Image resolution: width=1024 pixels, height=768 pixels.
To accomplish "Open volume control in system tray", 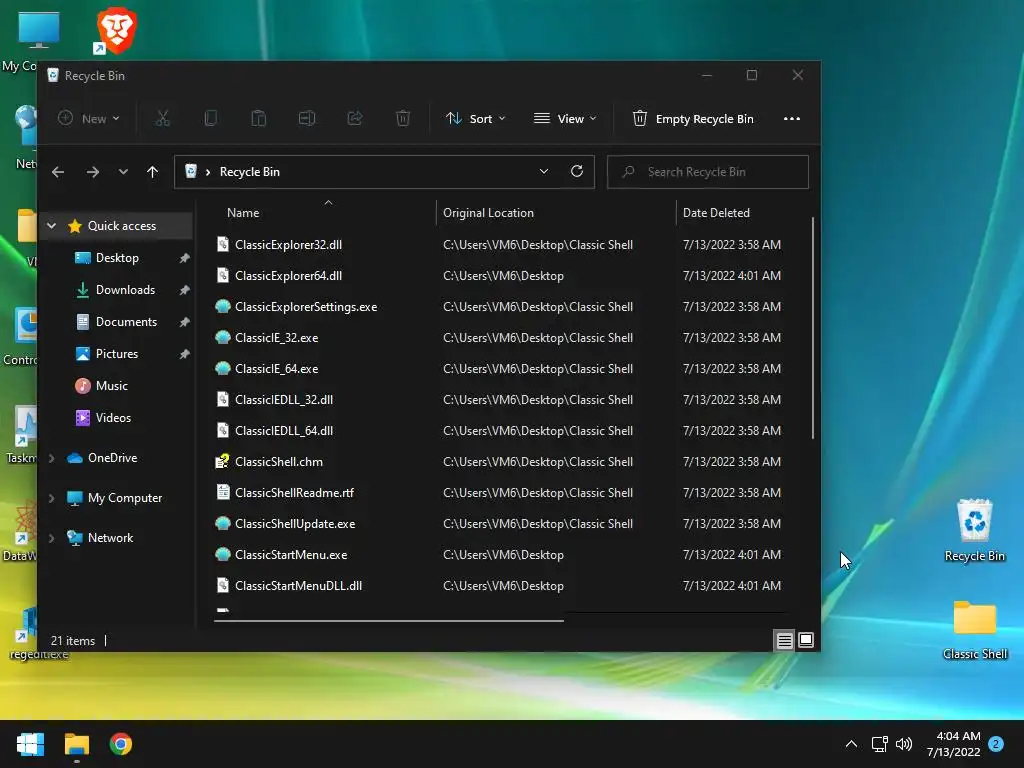I will click(904, 744).
